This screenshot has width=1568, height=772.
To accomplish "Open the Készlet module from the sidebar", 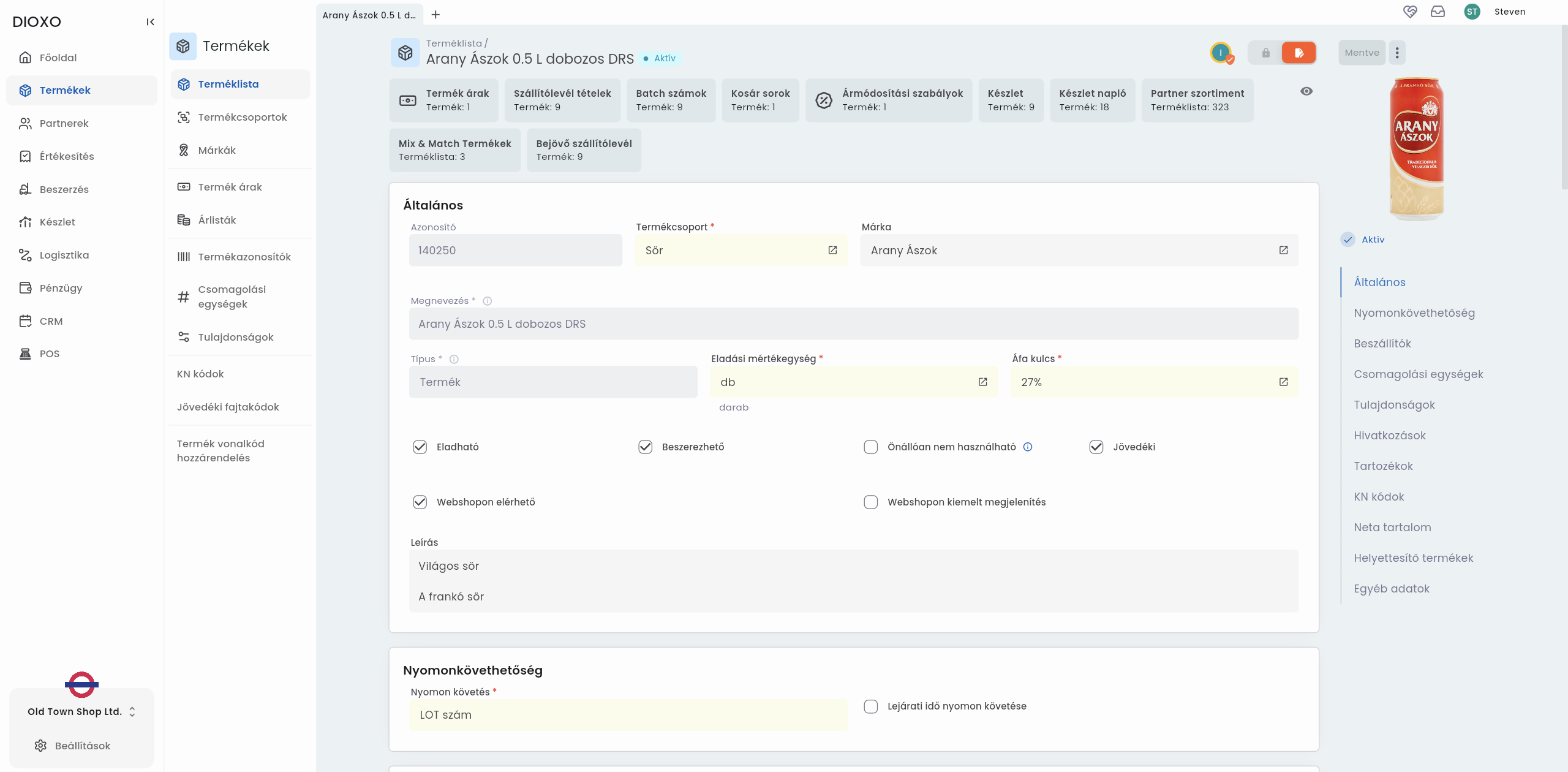I will click(57, 222).
